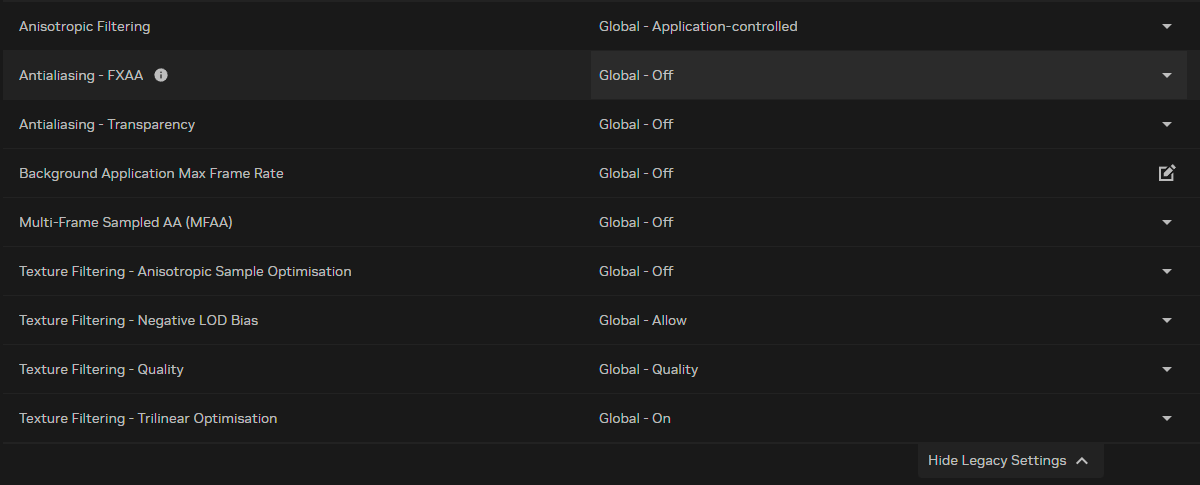Click Global - Off value for Antialiasing - FXAA
The width and height of the screenshot is (1200, 485).
(636, 75)
